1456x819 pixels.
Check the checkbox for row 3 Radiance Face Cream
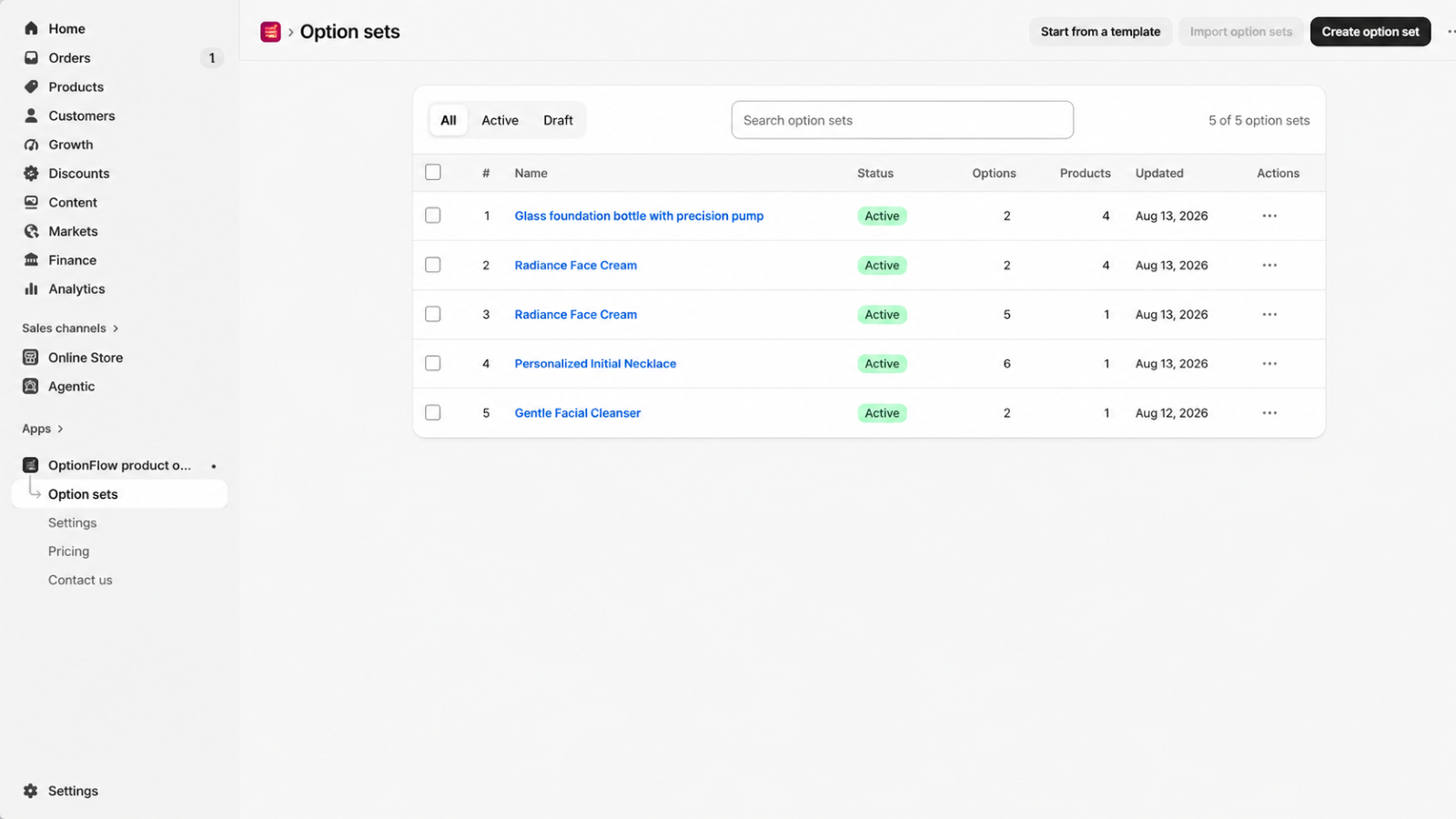point(433,314)
